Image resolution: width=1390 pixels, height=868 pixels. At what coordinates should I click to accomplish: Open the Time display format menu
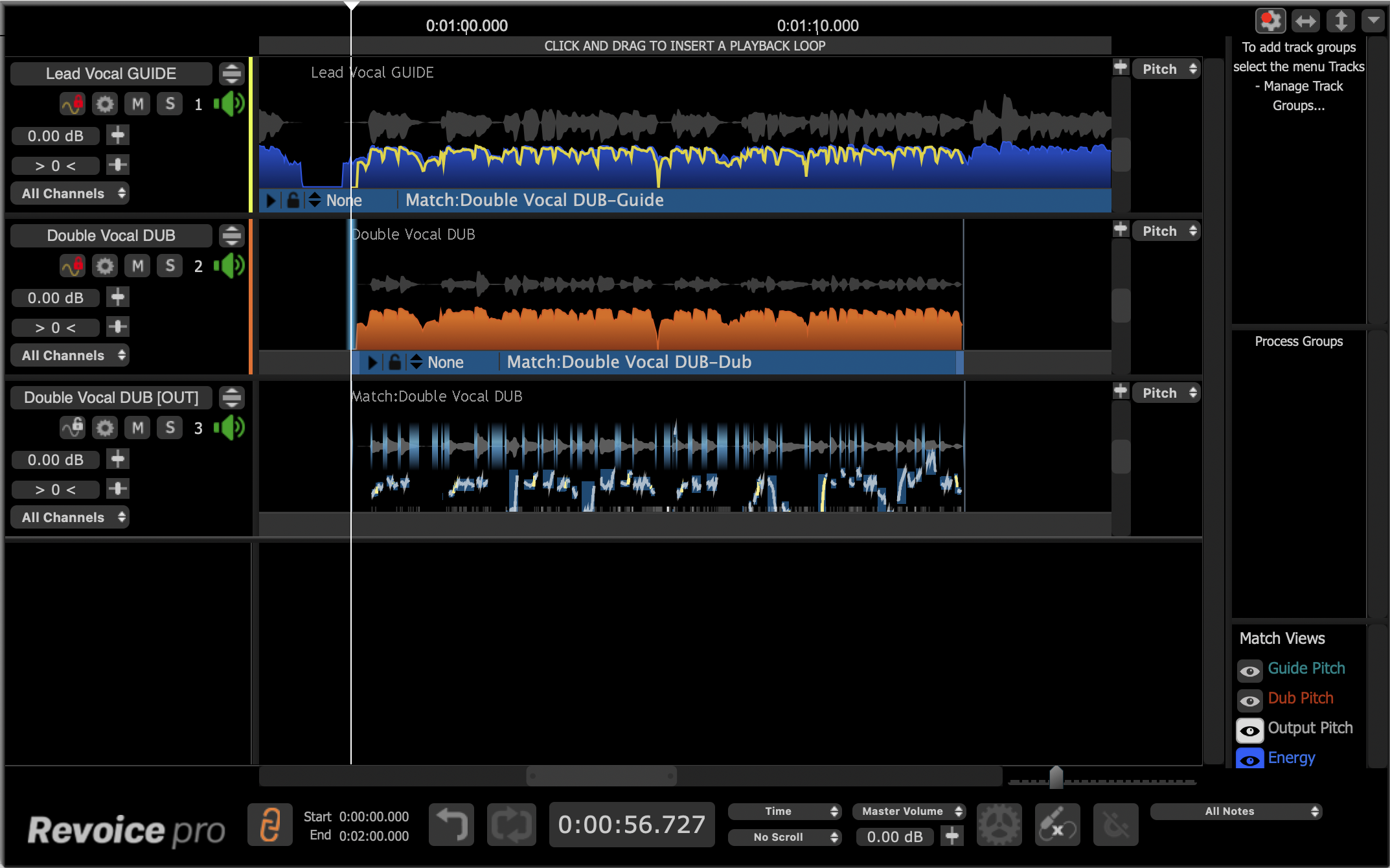tap(784, 811)
